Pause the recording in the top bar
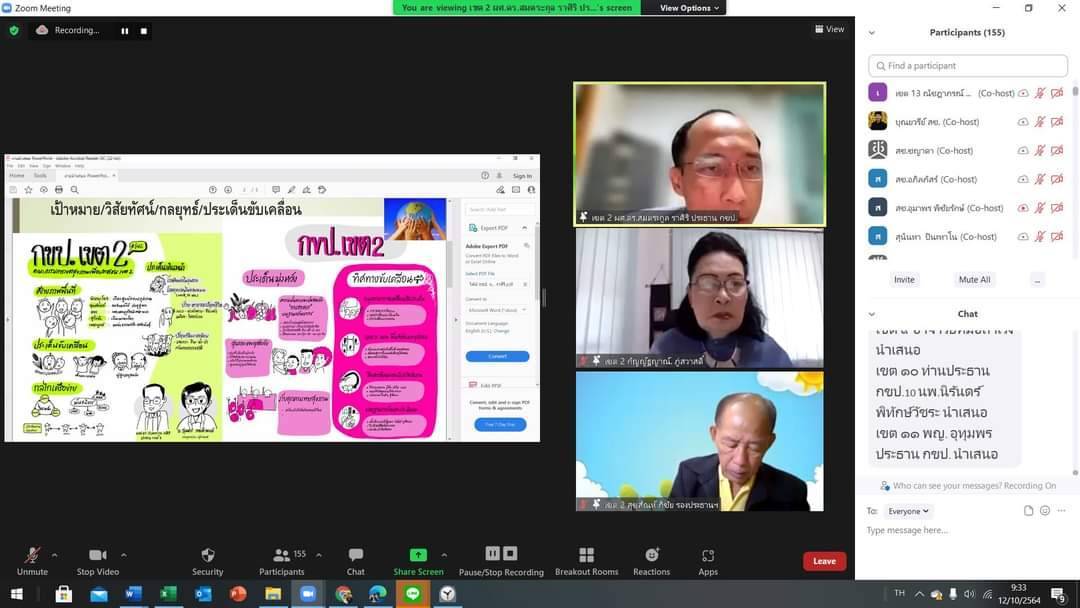This screenshot has width=1080, height=608. pyautogui.click(x=125, y=31)
